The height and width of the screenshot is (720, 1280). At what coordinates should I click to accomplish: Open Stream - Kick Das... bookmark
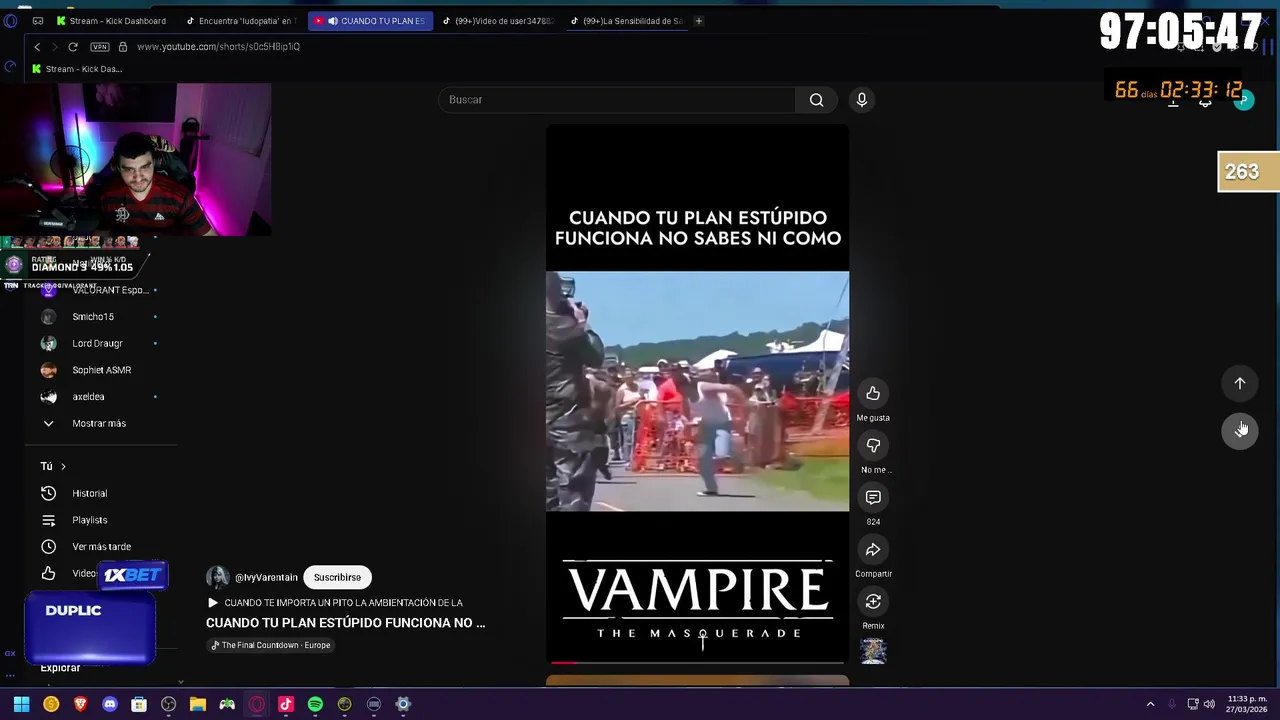(x=77, y=69)
